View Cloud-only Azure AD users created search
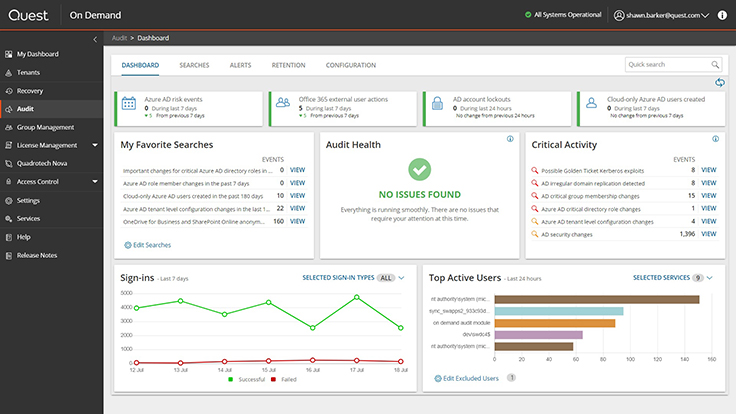 click(297, 195)
